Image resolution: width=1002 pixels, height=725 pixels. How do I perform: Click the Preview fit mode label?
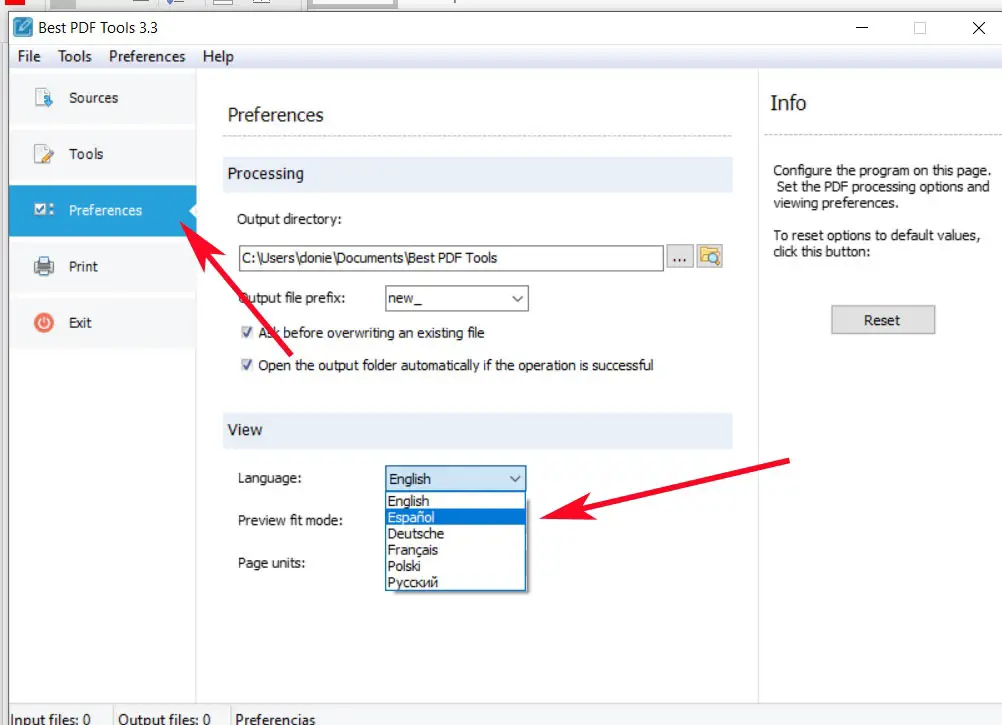(x=290, y=521)
